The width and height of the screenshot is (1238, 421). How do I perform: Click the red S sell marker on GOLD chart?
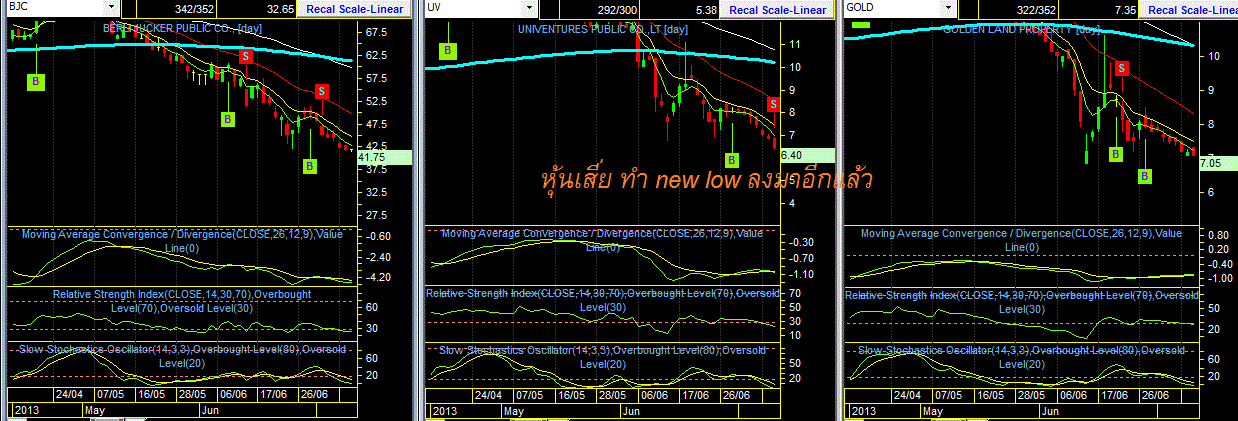pyautogui.click(x=1123, y=68)
